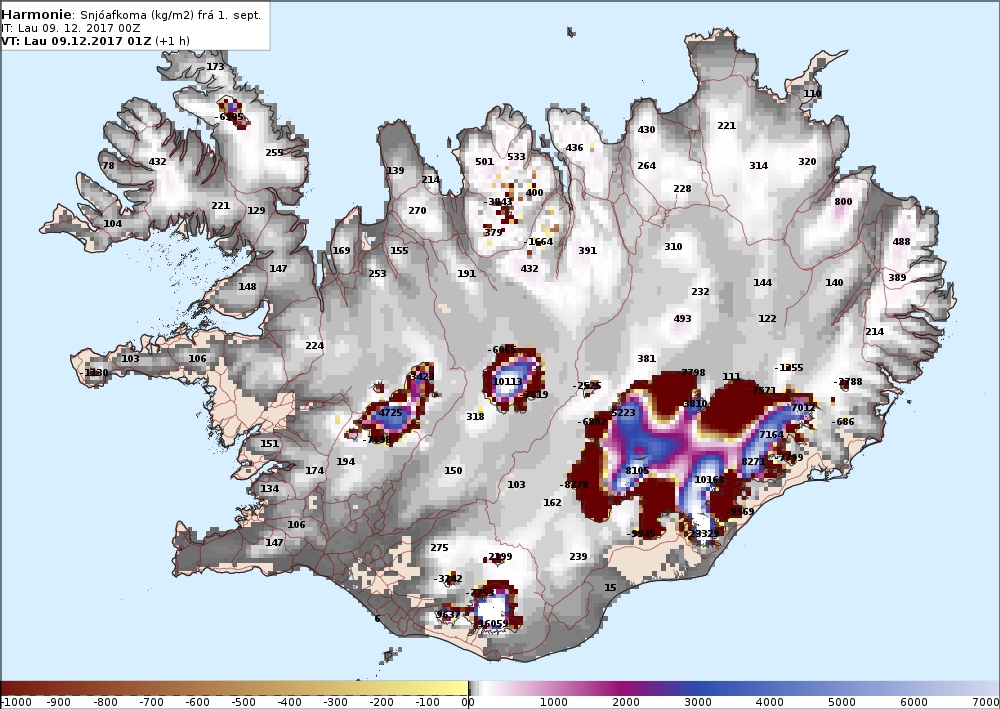Click the glacier value 16059
The image size is (1000, 709).
tap(494, 624)
